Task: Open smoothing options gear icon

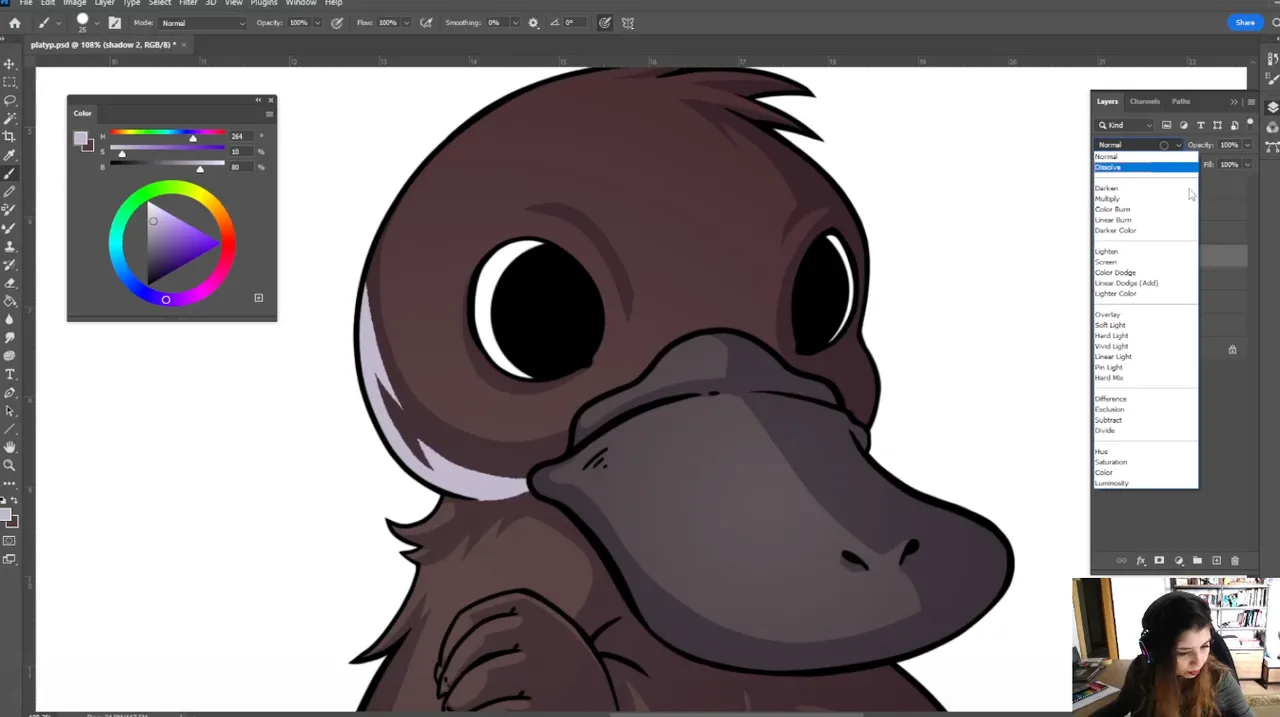Action: click(x=533, y=22)
